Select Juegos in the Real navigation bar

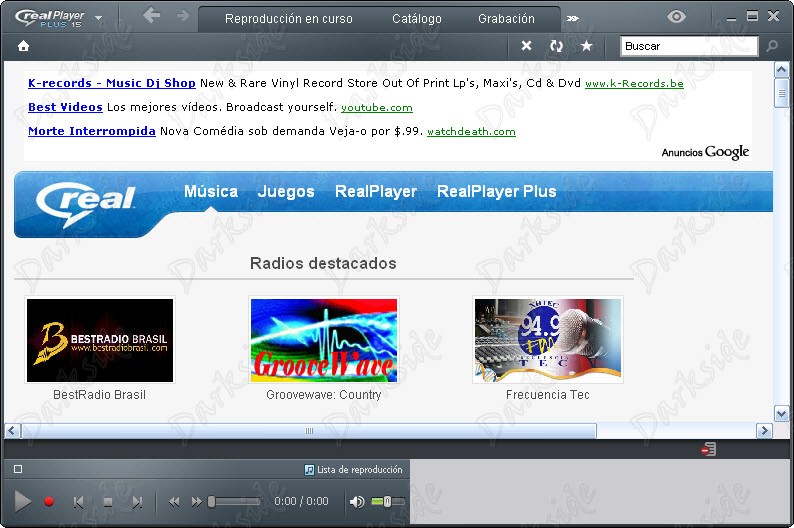tap(286, 191)
